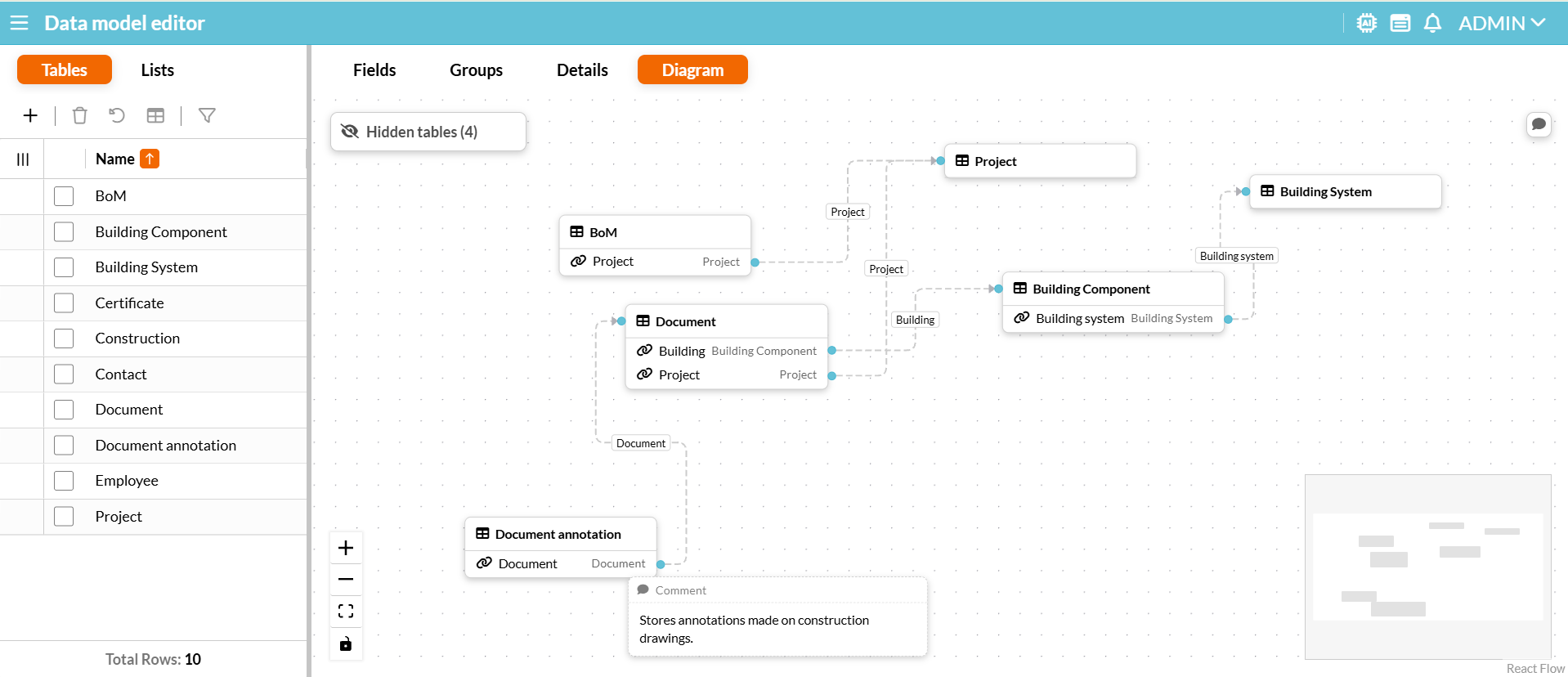This screenshot has height=677, width=1568.
Task: Click the Building System diagram node
Action: 1346,191
